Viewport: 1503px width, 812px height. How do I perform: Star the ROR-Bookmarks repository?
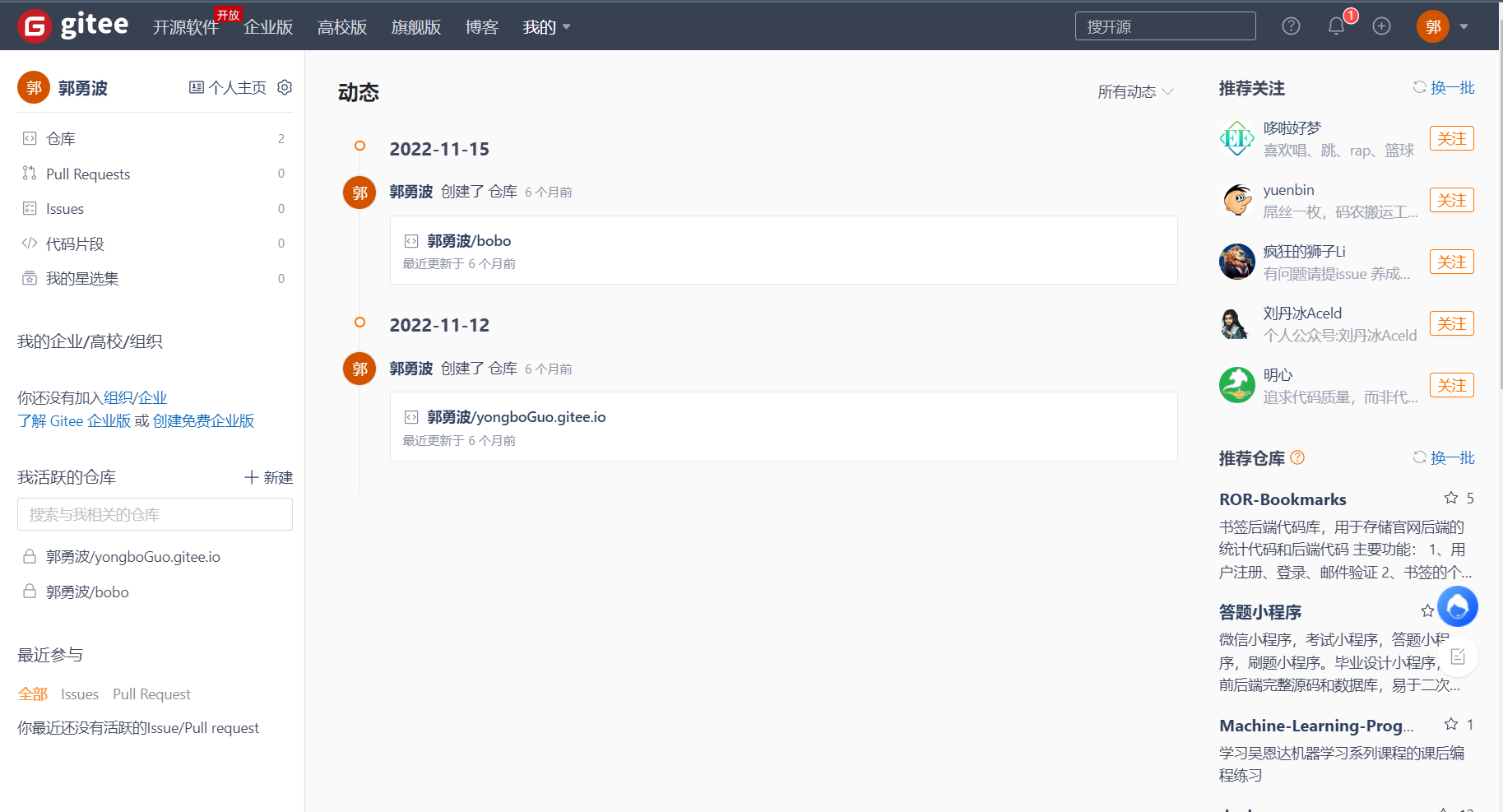(1451, 498)
